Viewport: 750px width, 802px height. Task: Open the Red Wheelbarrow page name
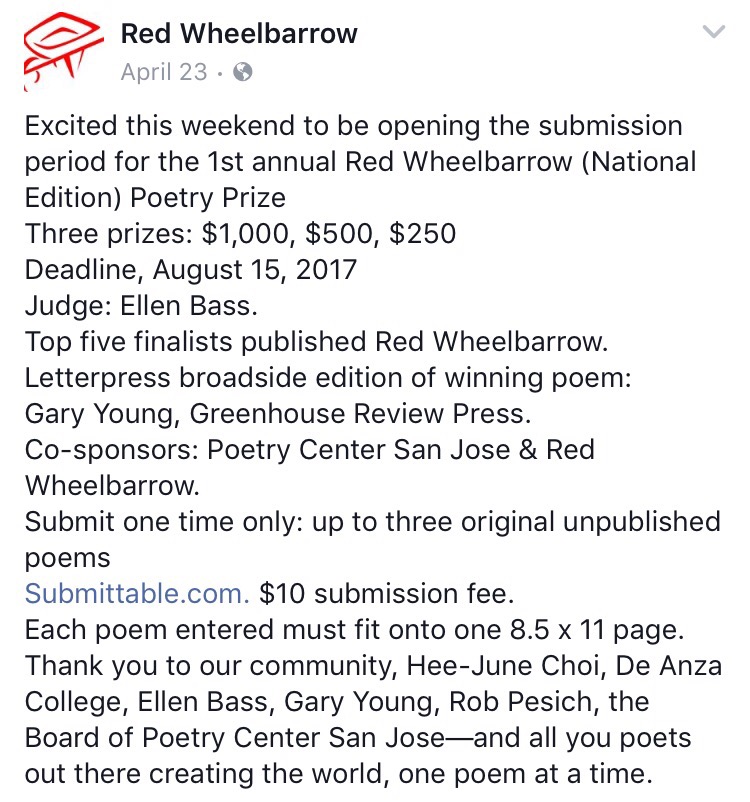click(239, 34)
